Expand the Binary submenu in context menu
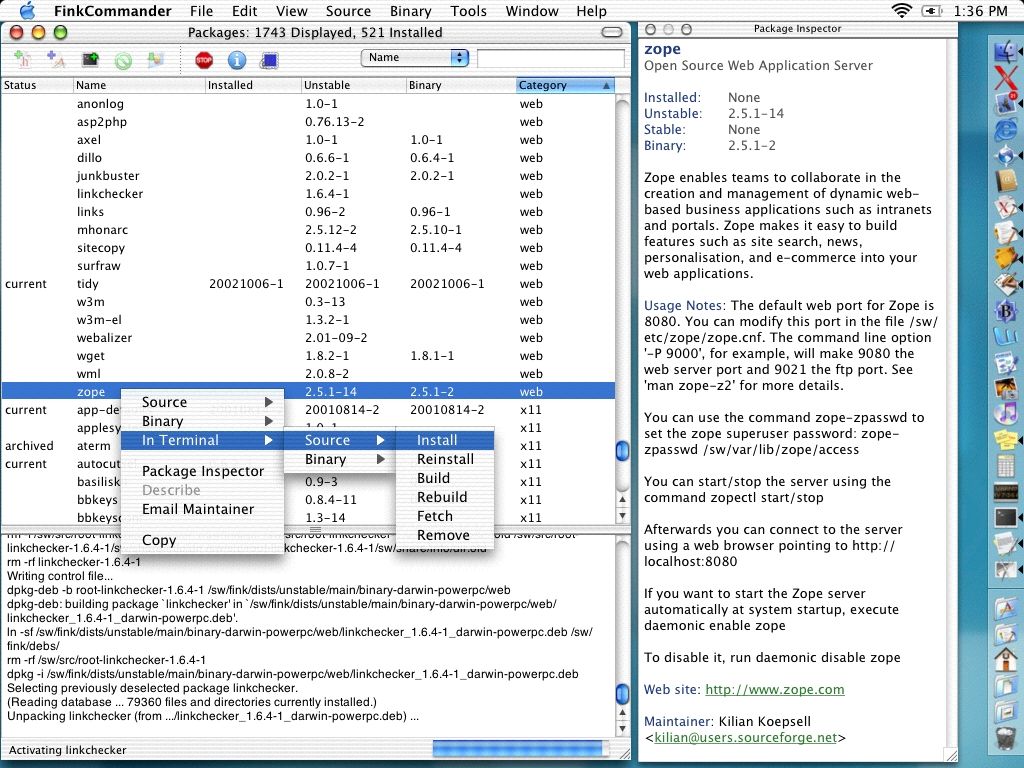This screenshot has width=1024, height=768. (202, 421)
